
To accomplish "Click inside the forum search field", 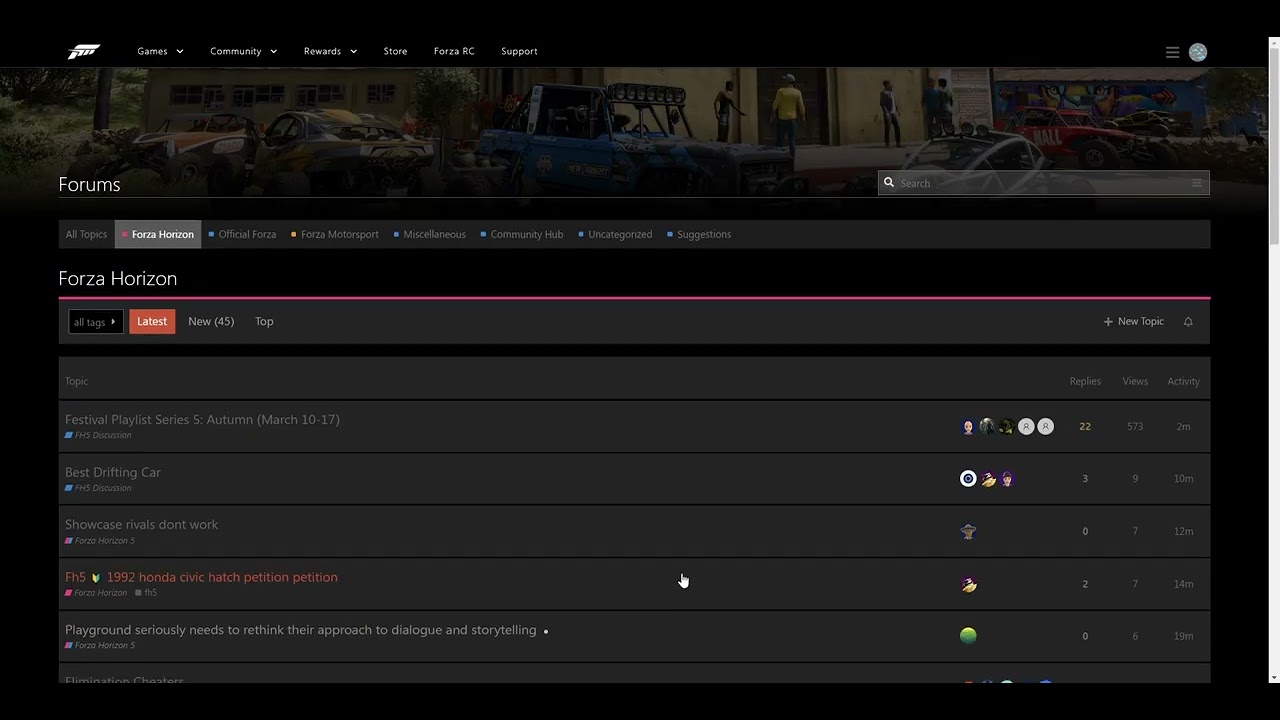I will click(1043, 183).
